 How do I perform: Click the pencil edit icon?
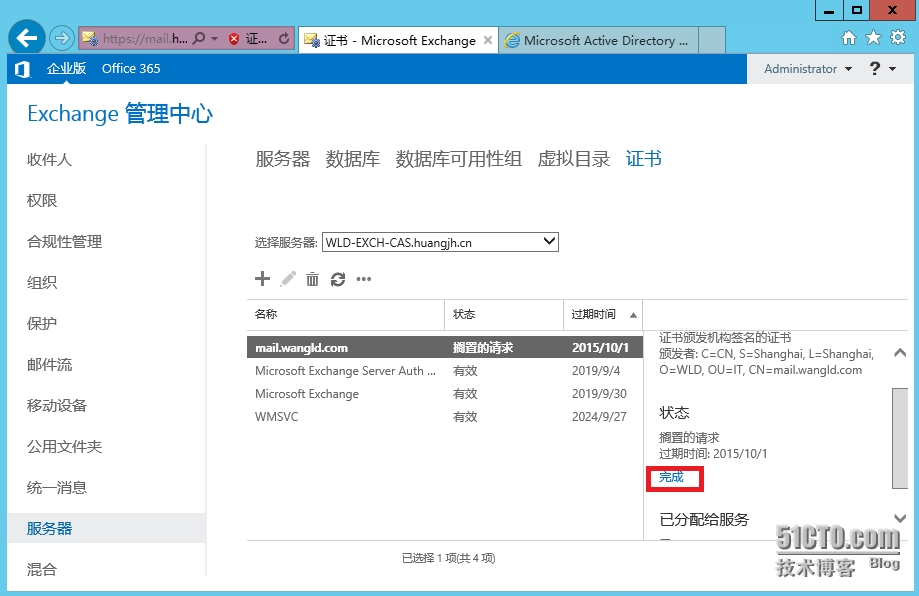[288, 279]
